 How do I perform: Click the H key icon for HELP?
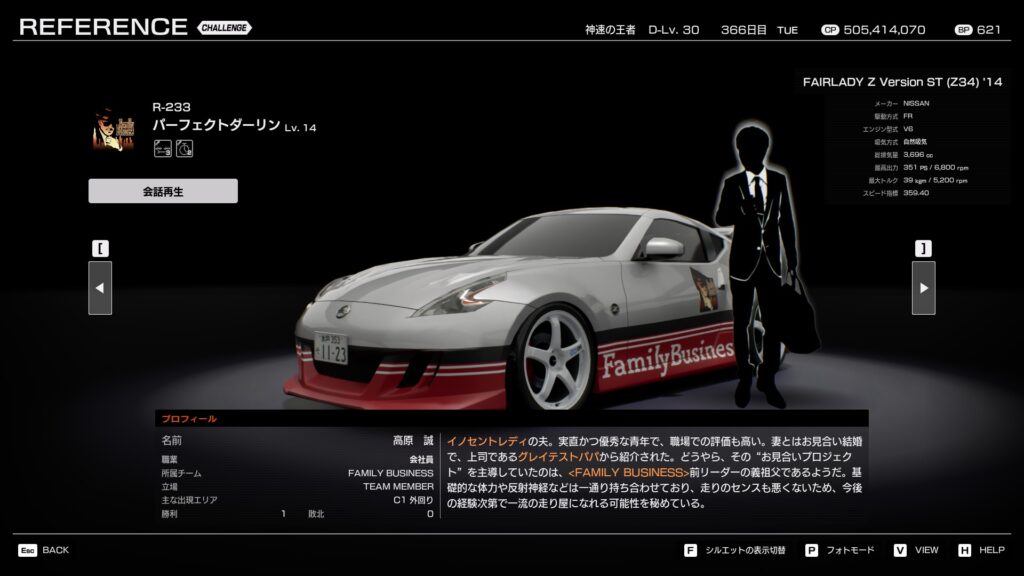pyautogui.click(x=964, y=550)
